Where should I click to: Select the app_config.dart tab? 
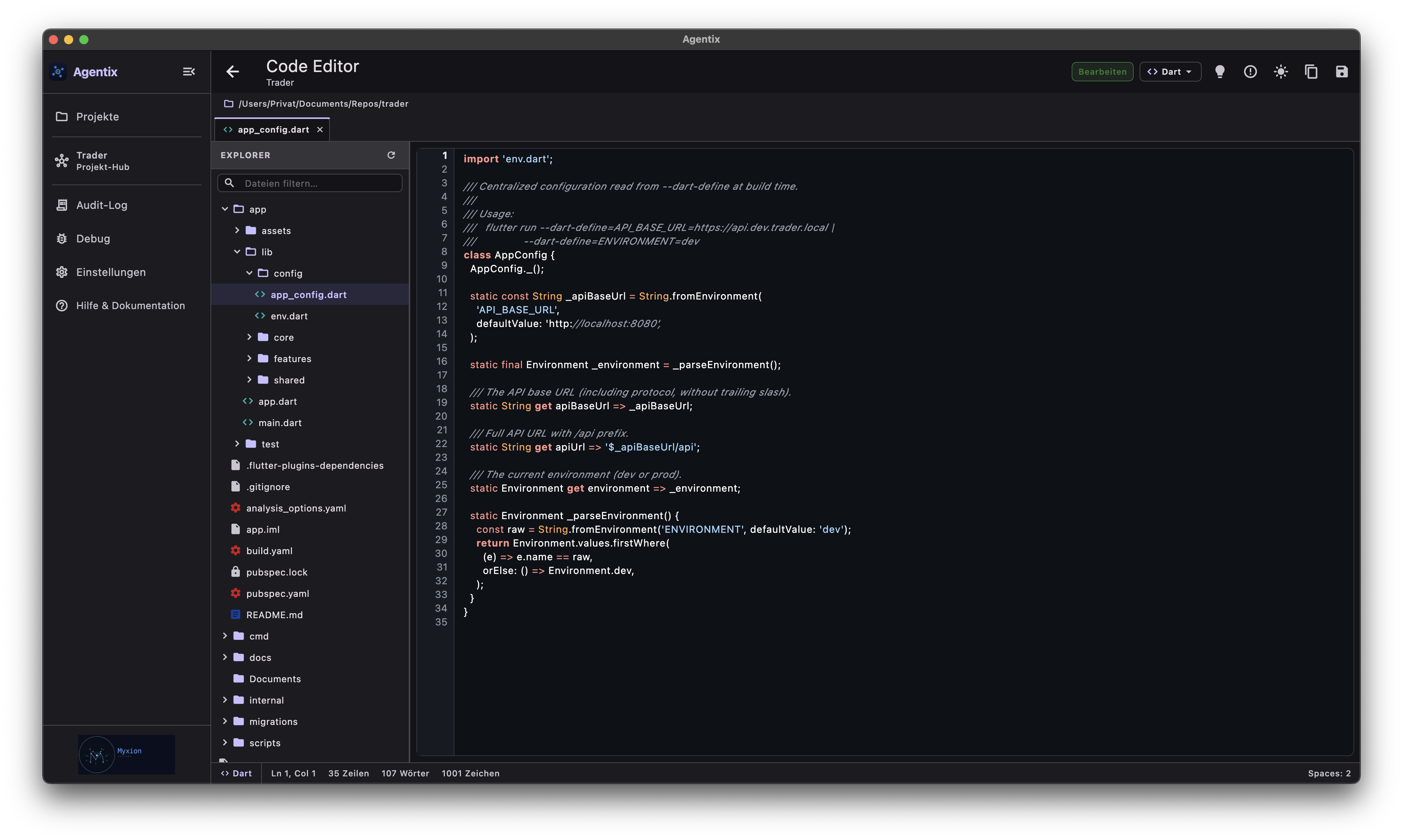[272, 130]
